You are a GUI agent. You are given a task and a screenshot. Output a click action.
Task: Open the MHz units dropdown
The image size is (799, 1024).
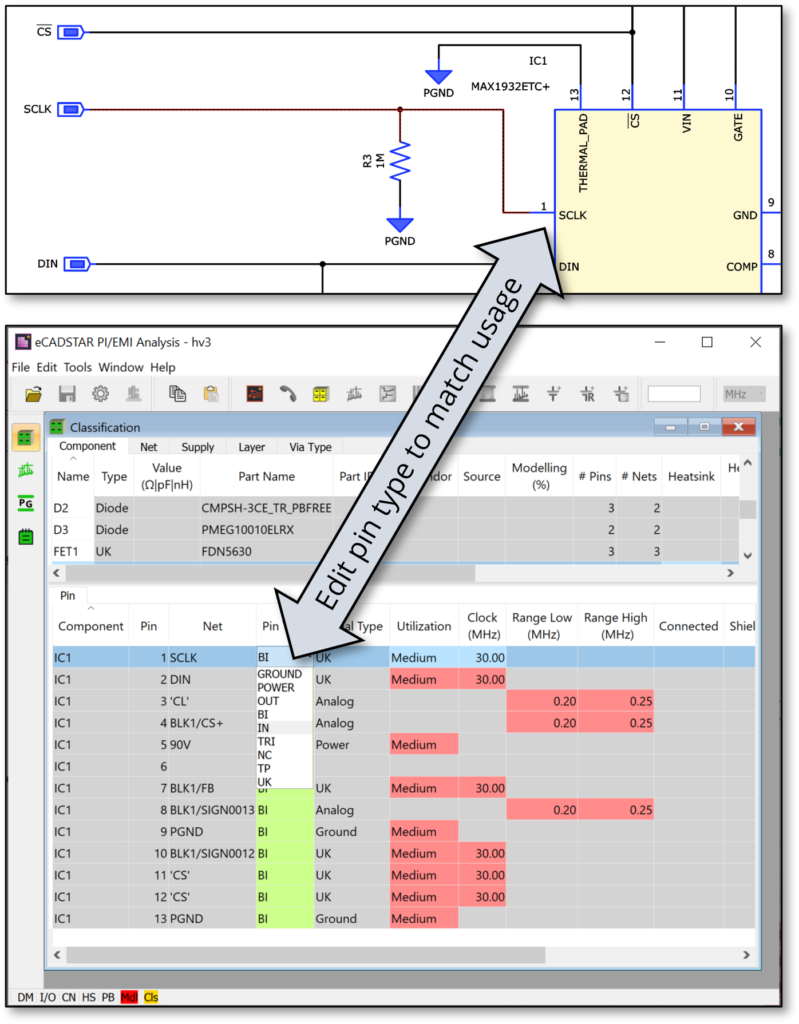click(743, 394)
